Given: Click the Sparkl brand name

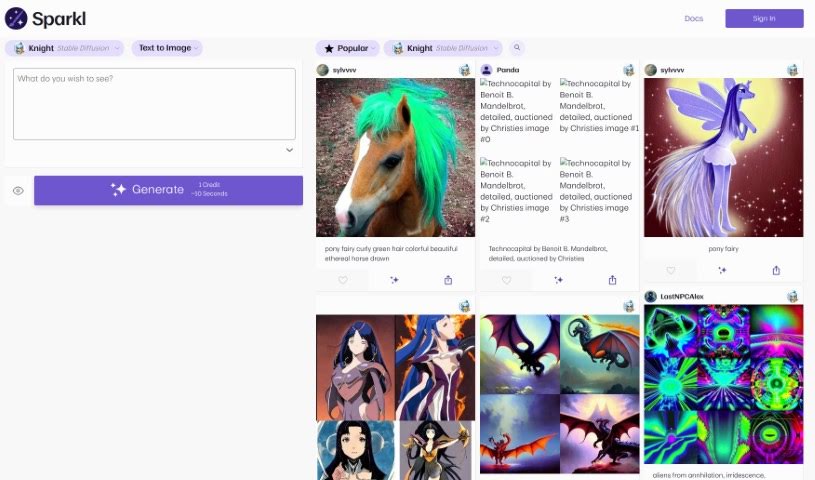Looking at the screenshot, I should [59, 19].
